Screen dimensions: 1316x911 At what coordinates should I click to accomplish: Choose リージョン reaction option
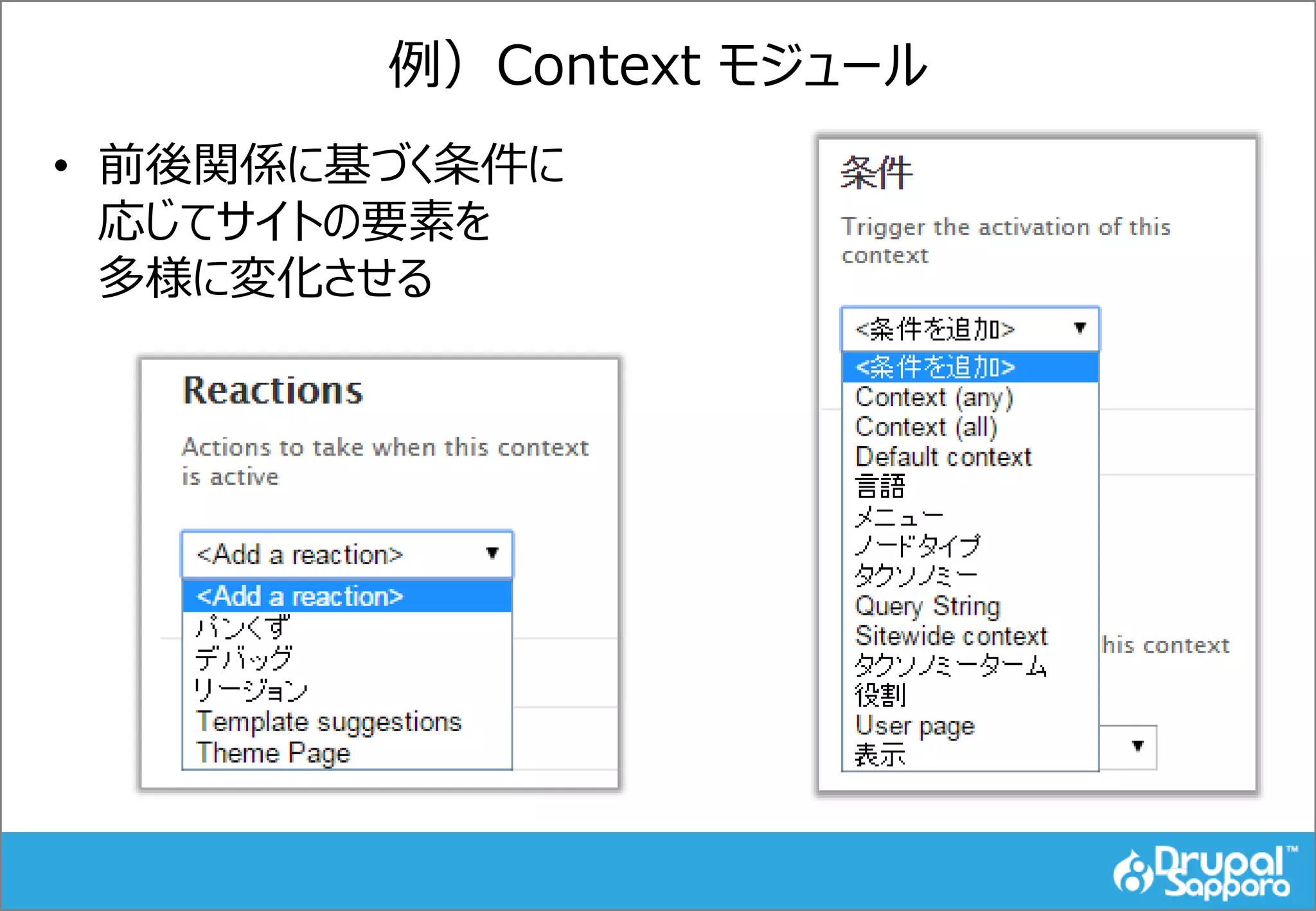pos(347,690)
